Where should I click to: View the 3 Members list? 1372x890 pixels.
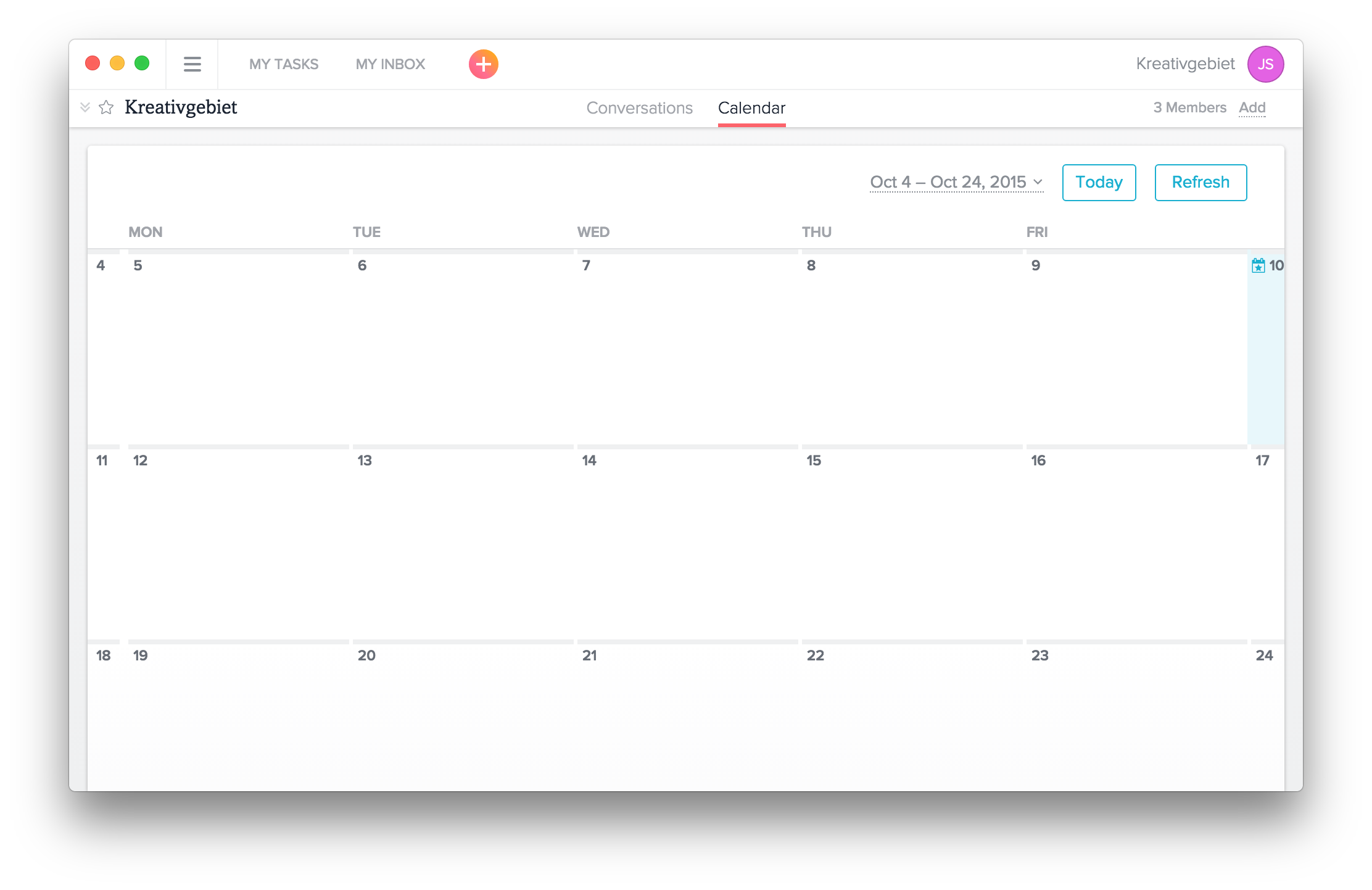pyautogui.click(x=1189, y=107)
